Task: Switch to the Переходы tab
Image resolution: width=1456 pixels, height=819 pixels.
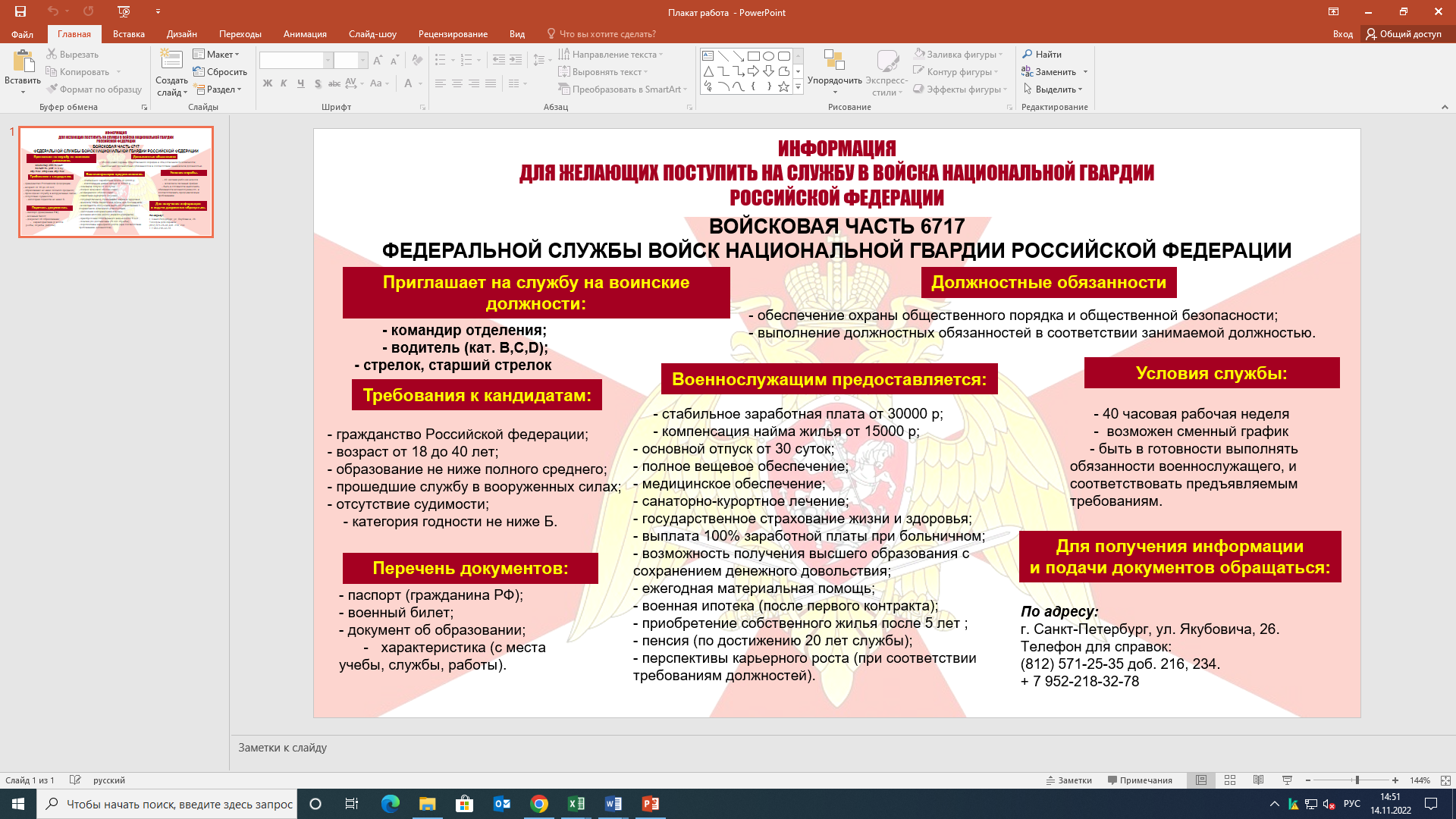Action: 240,34
